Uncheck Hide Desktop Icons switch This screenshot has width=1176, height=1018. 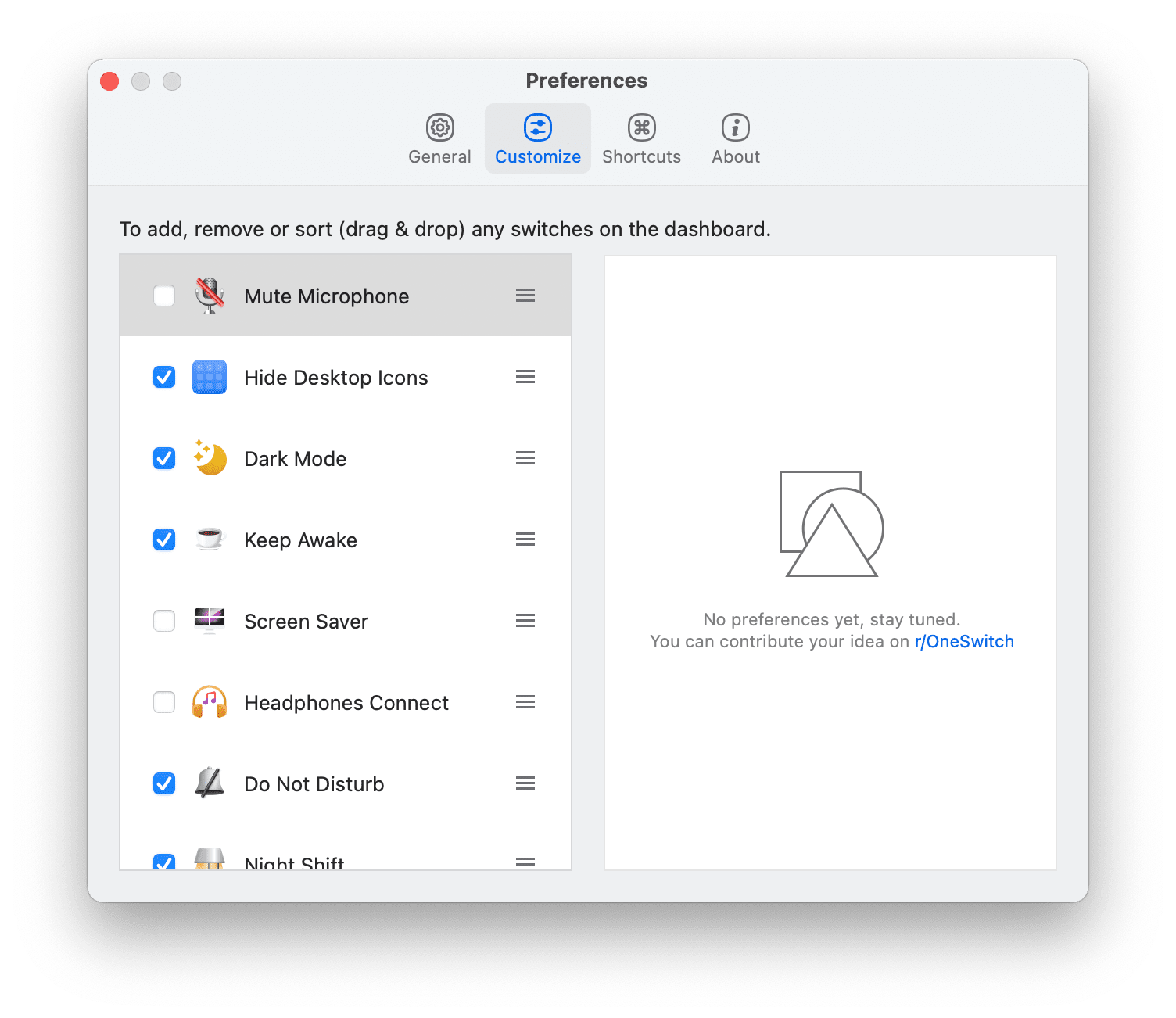tap(164, 377)
